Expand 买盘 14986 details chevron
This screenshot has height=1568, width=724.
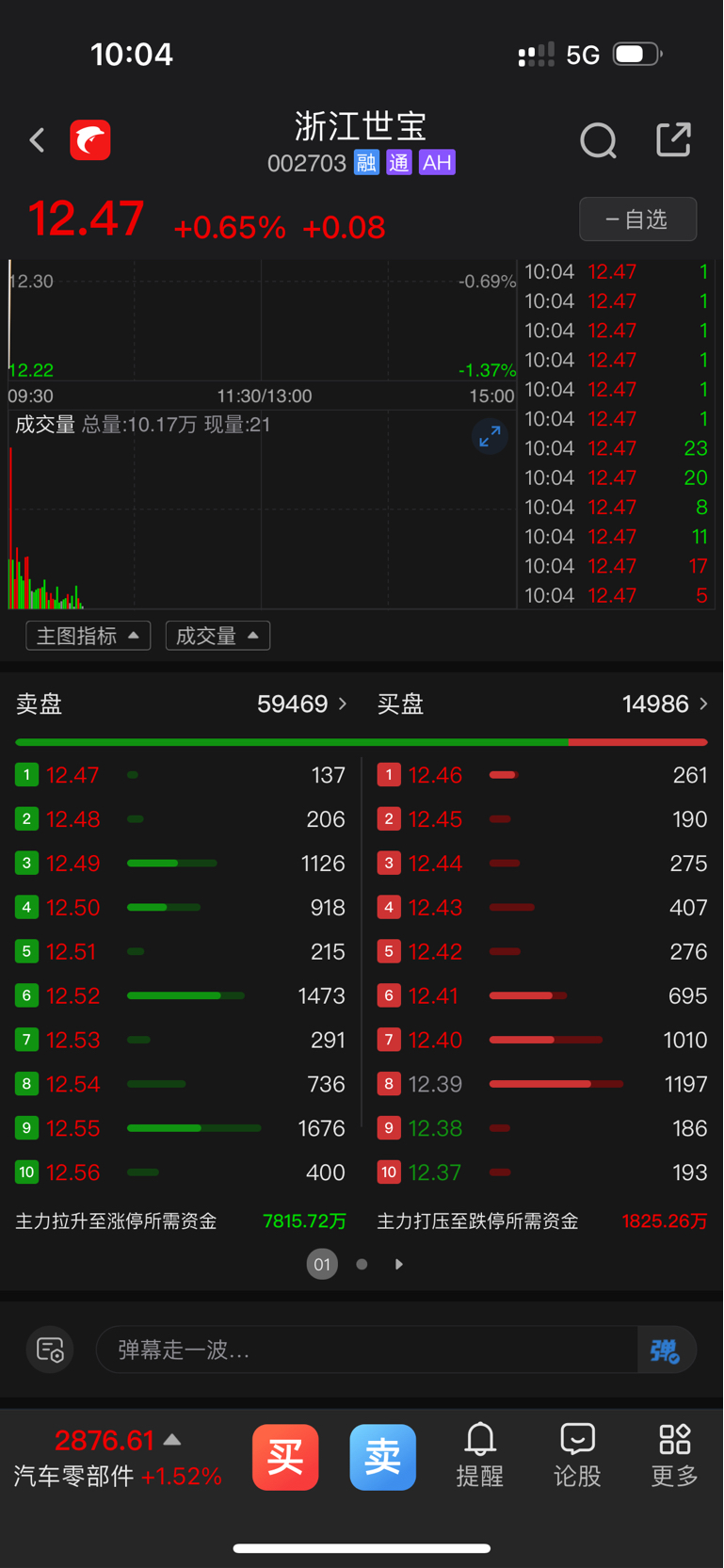coord(702,703)
